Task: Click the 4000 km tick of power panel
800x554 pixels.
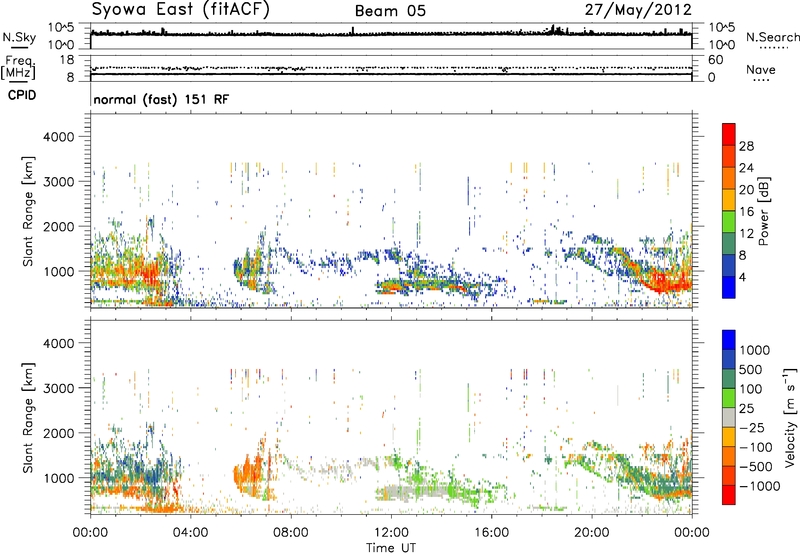Action: tap(58, 137)
